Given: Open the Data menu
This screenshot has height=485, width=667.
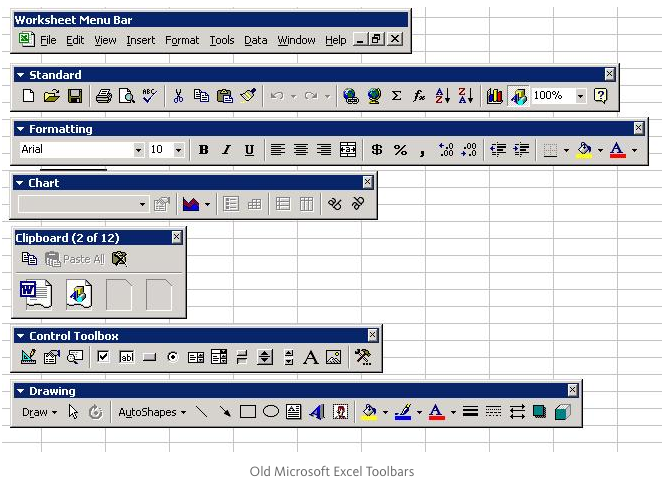Looking at the screenshot, I should [x=256, y=40].
